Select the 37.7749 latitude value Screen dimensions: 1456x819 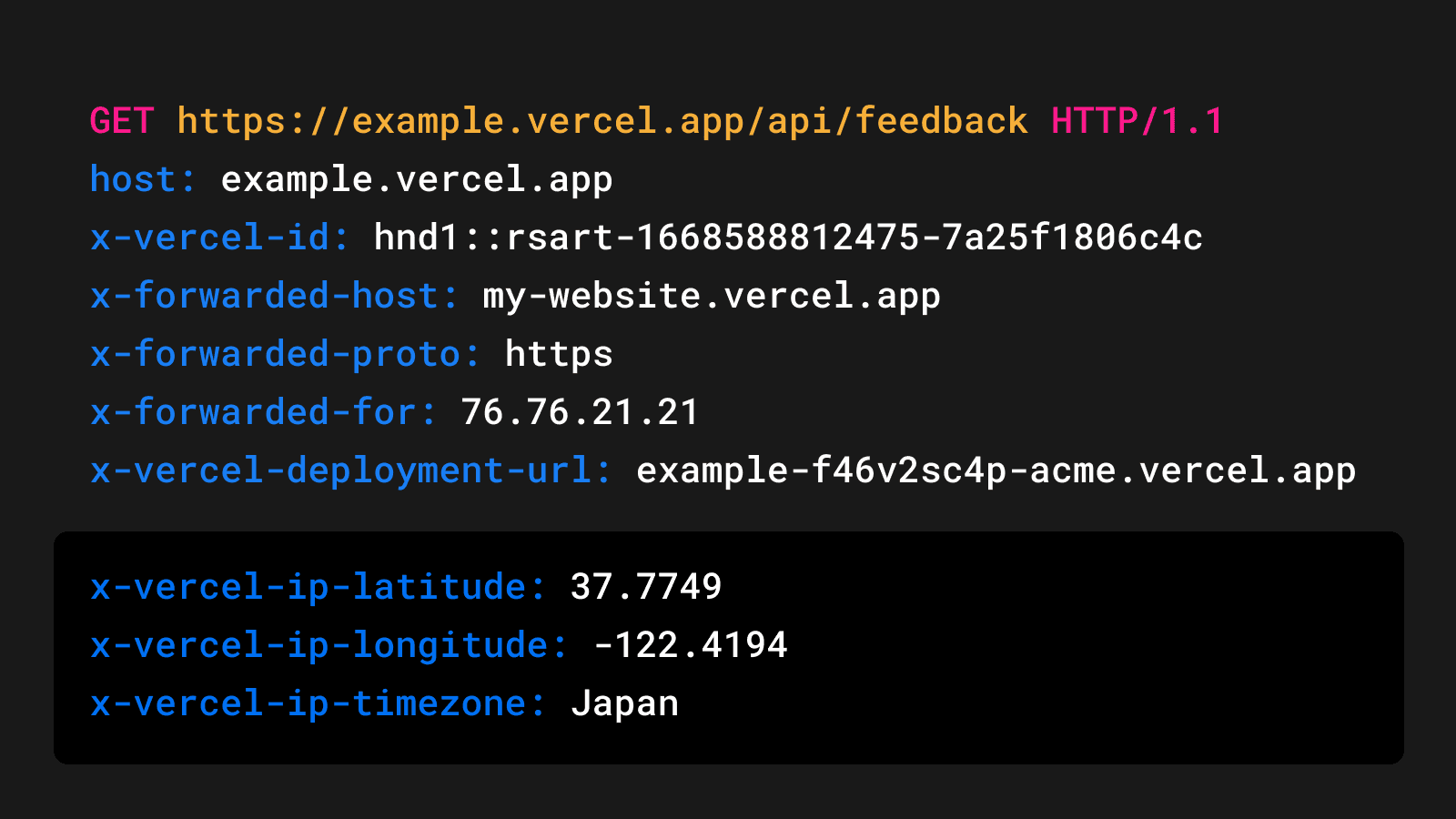(646, 587)
